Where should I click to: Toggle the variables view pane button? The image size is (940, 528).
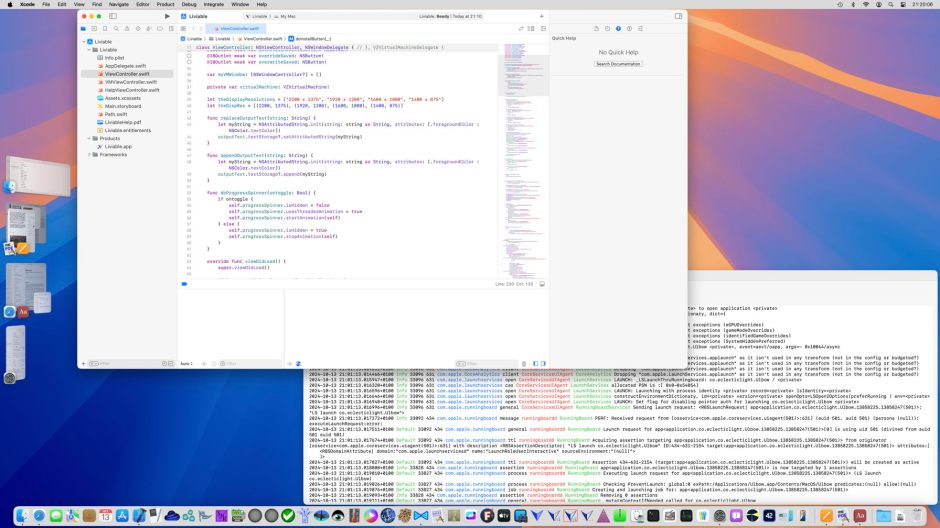click(x=535, y=364)
